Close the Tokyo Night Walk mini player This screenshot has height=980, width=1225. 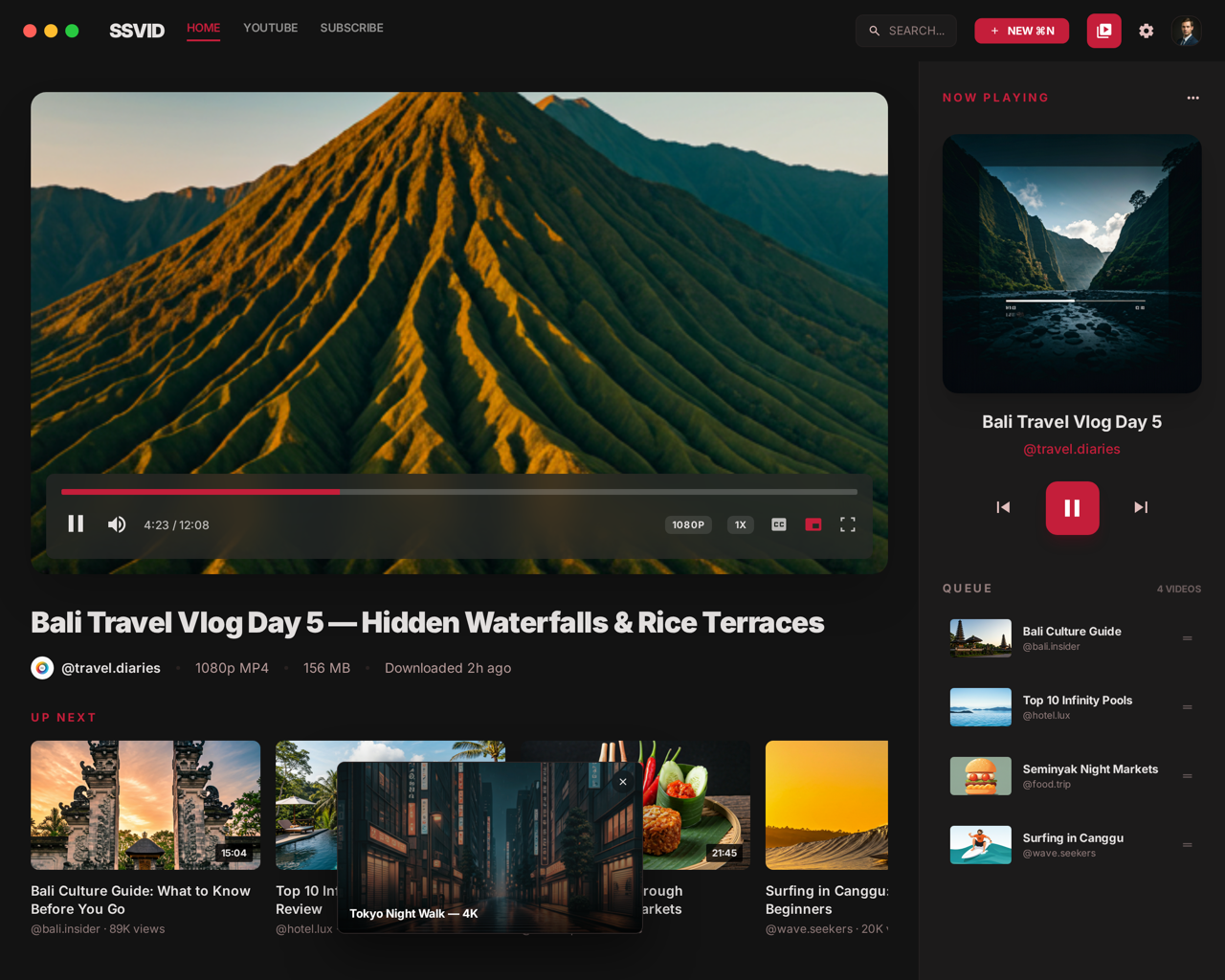pos(622,782)
